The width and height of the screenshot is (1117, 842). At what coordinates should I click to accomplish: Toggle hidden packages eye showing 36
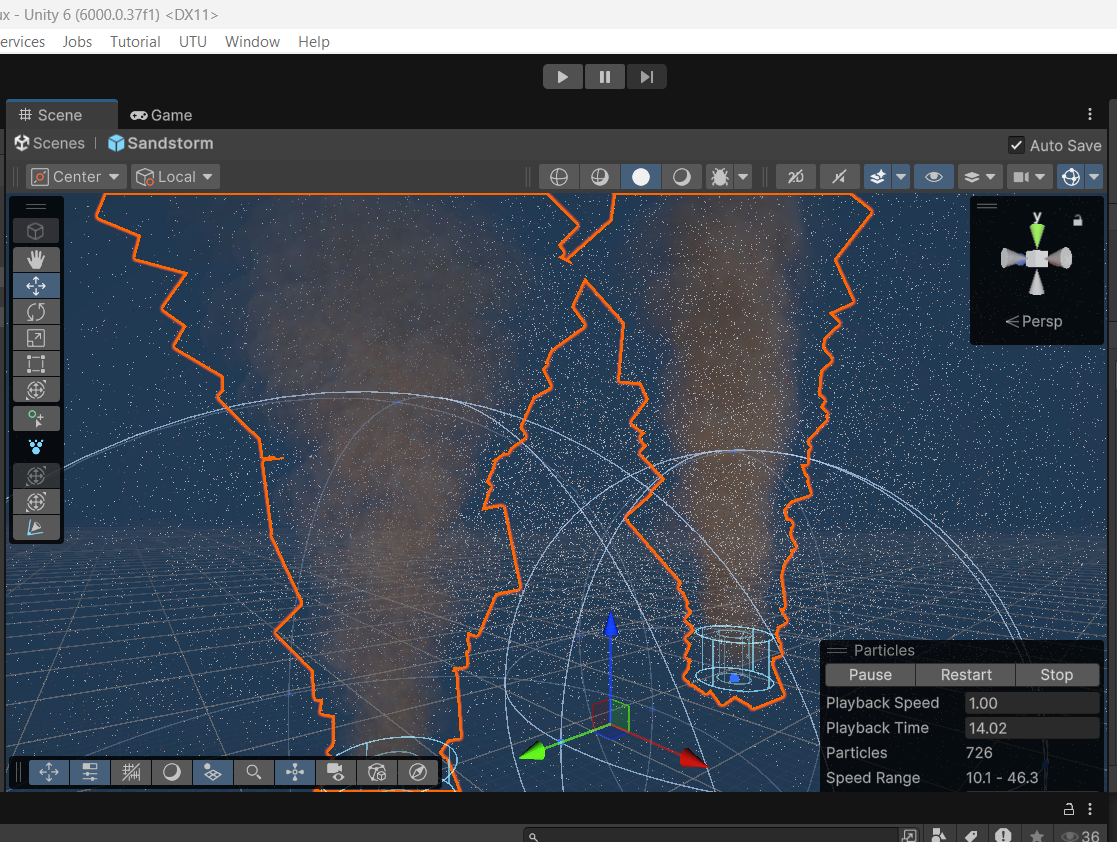click(1081, 836)
